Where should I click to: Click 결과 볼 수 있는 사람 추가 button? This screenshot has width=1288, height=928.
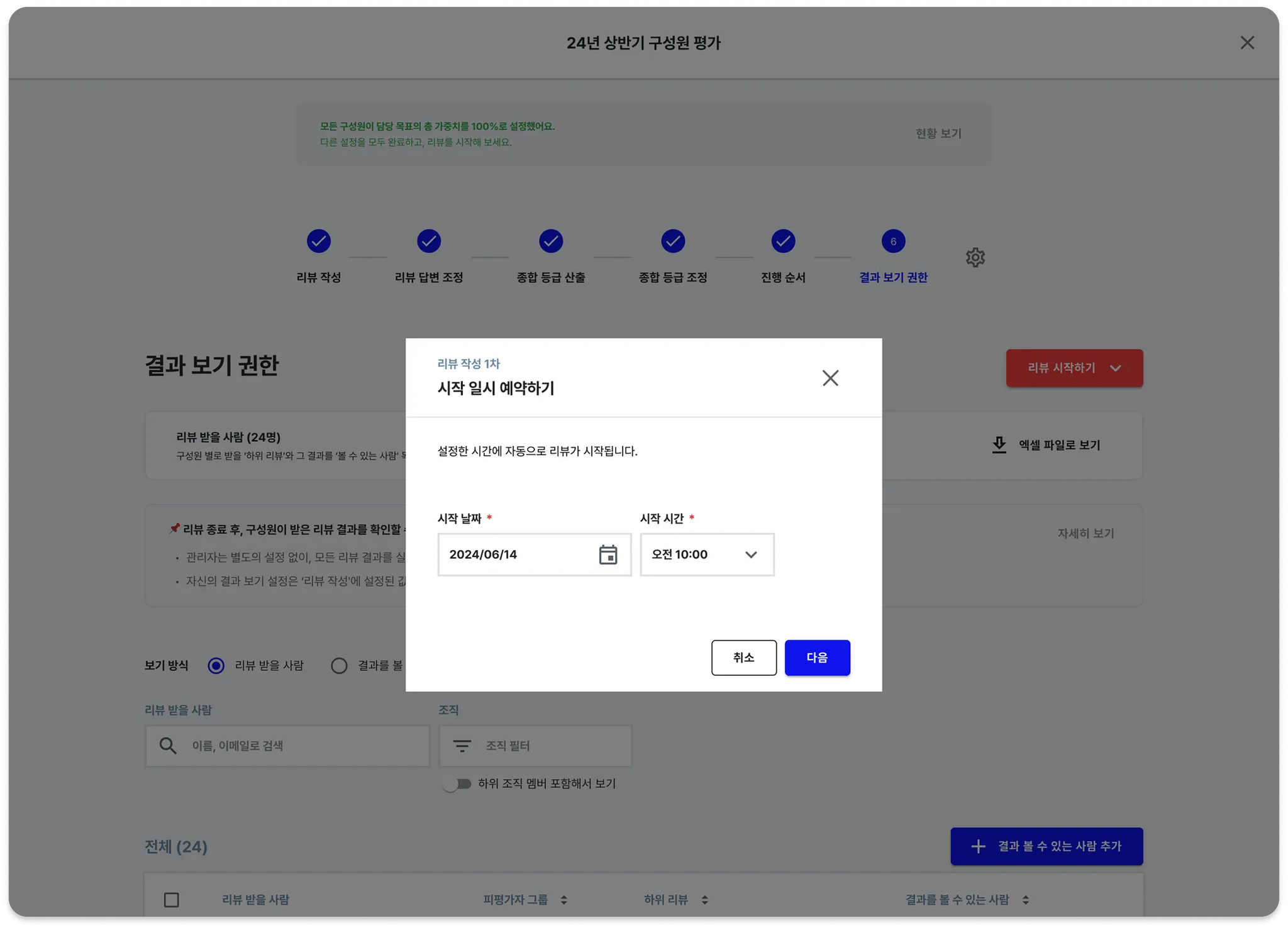(x=1046, y=846)
